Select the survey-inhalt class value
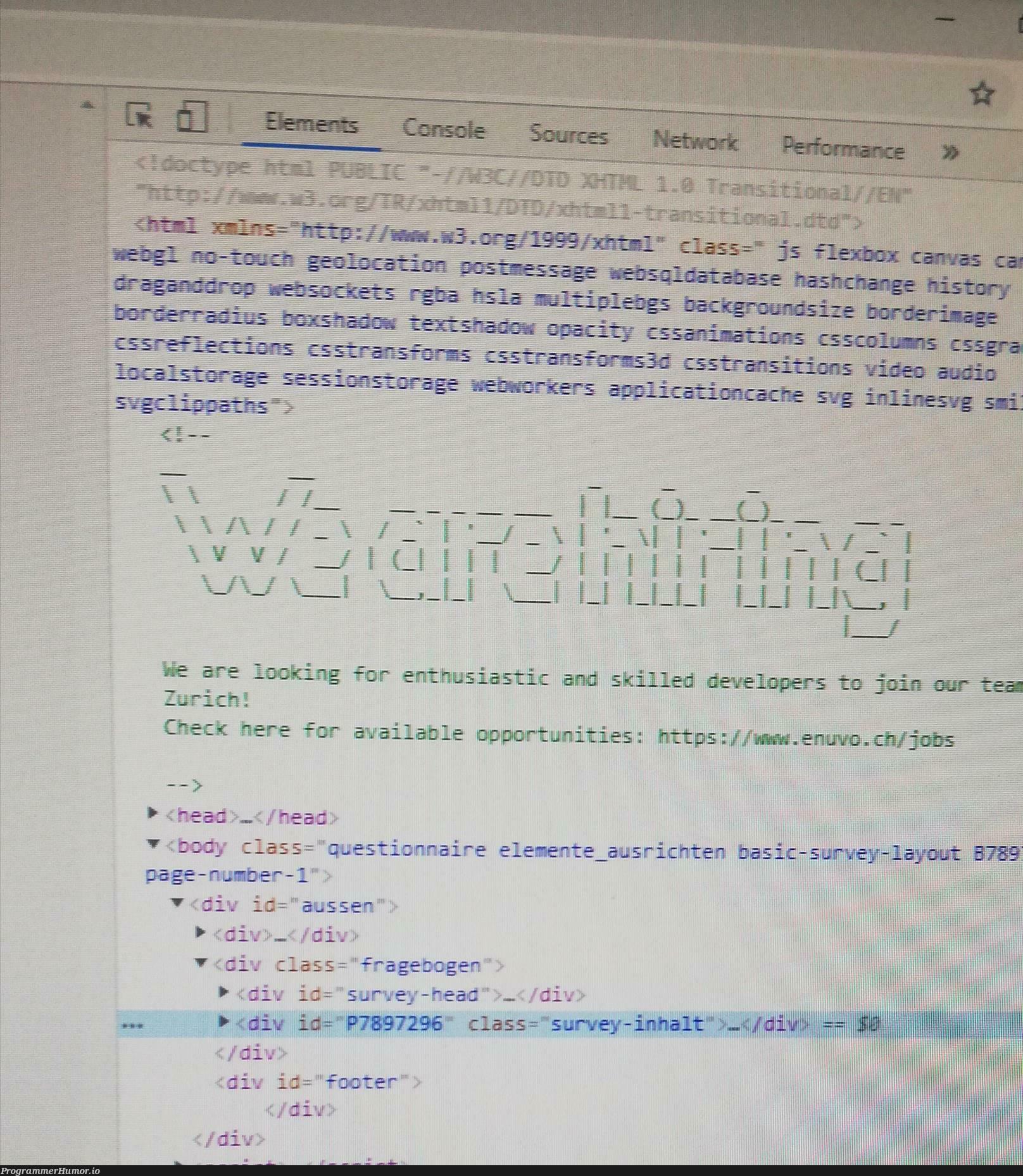This screenshot has width=1023, height=1176. pos(627,1023)
